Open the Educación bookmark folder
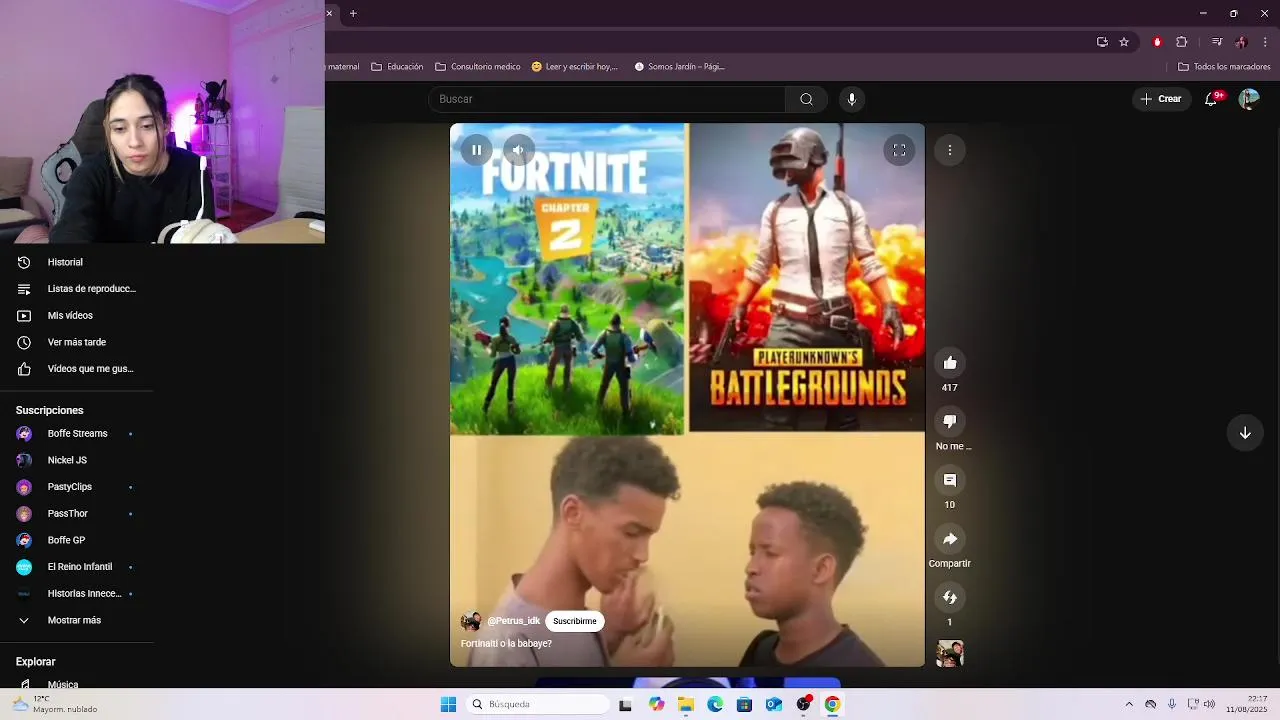This screenshot has width=1280, height=720. click(x=397, y=67)
